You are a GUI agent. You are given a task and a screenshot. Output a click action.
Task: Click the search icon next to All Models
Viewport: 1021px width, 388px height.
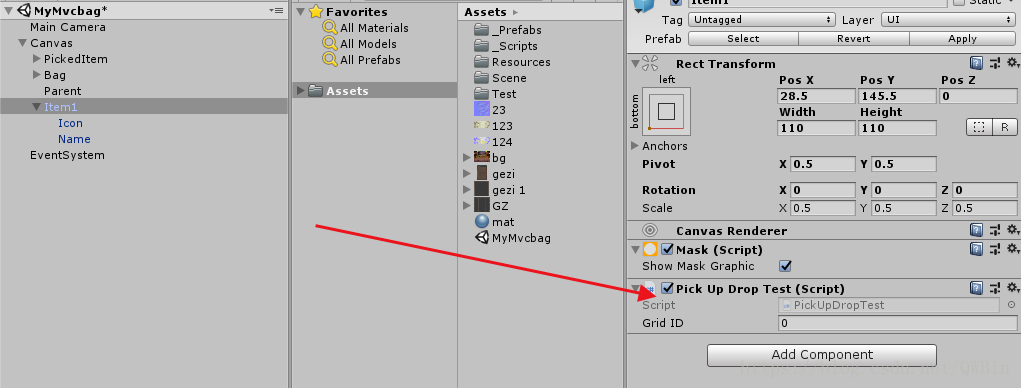(330, 44)
